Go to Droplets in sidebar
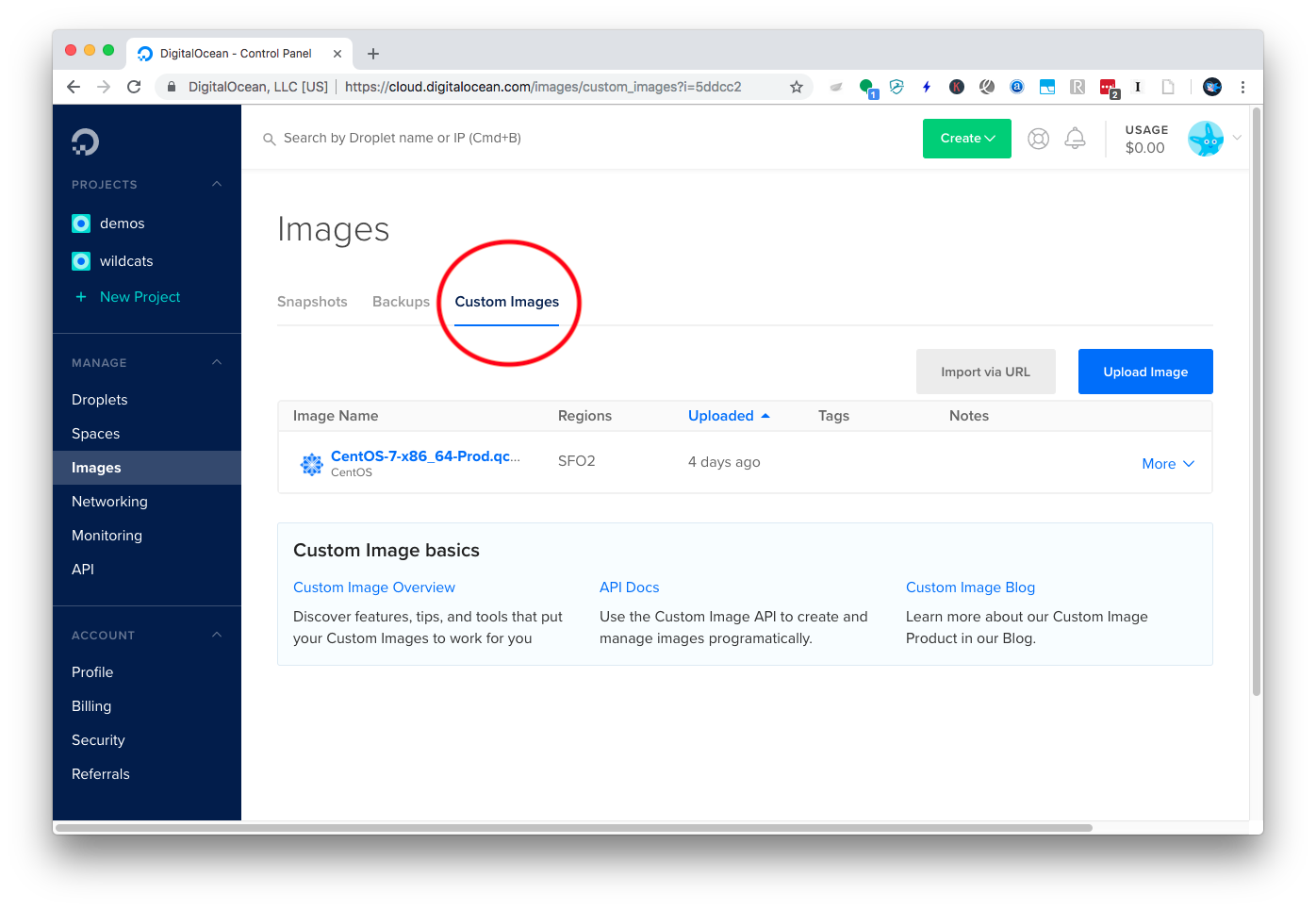The width and height of the screenshot is (1316, 910). click(100, 400)
